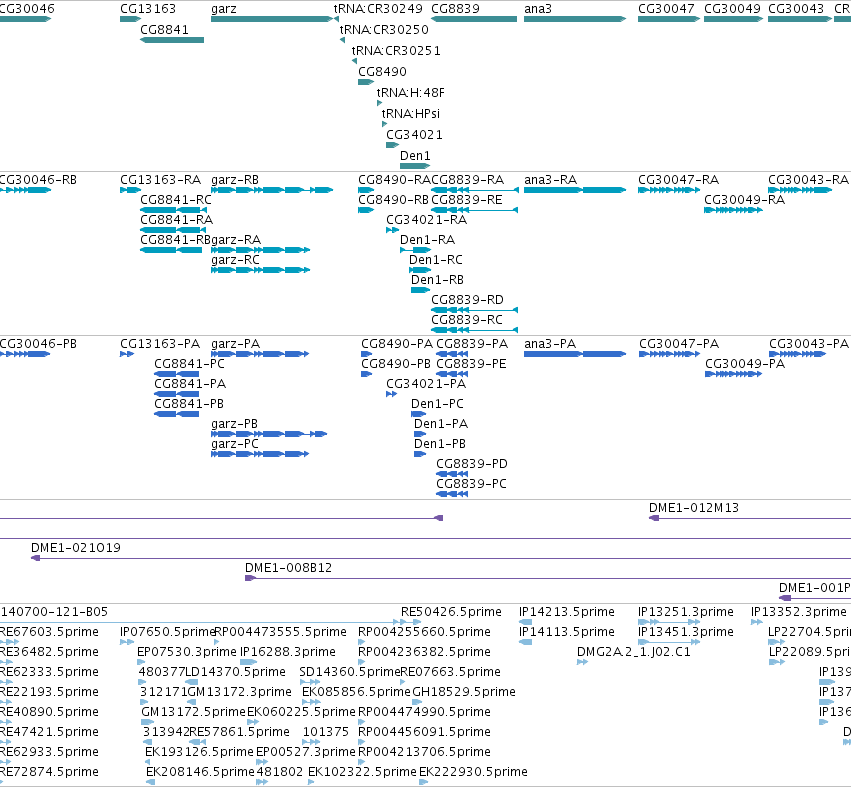This screenshot has width=851, height=787.
Task: Select the CG8841-PB protein label
Action: click(189, 404)
